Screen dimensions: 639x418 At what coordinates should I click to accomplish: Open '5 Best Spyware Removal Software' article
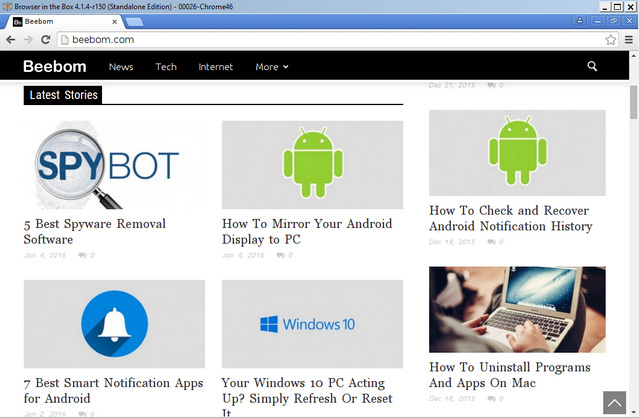[x=95, y=231]
